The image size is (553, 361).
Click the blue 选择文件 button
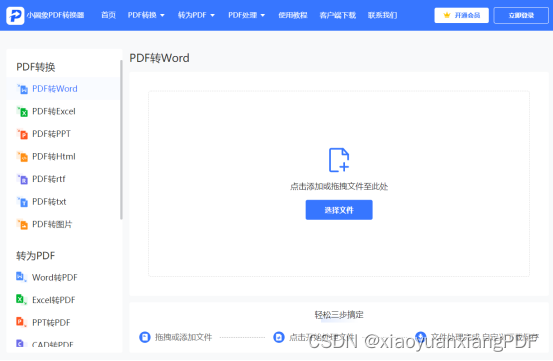[x=339, y=210]
